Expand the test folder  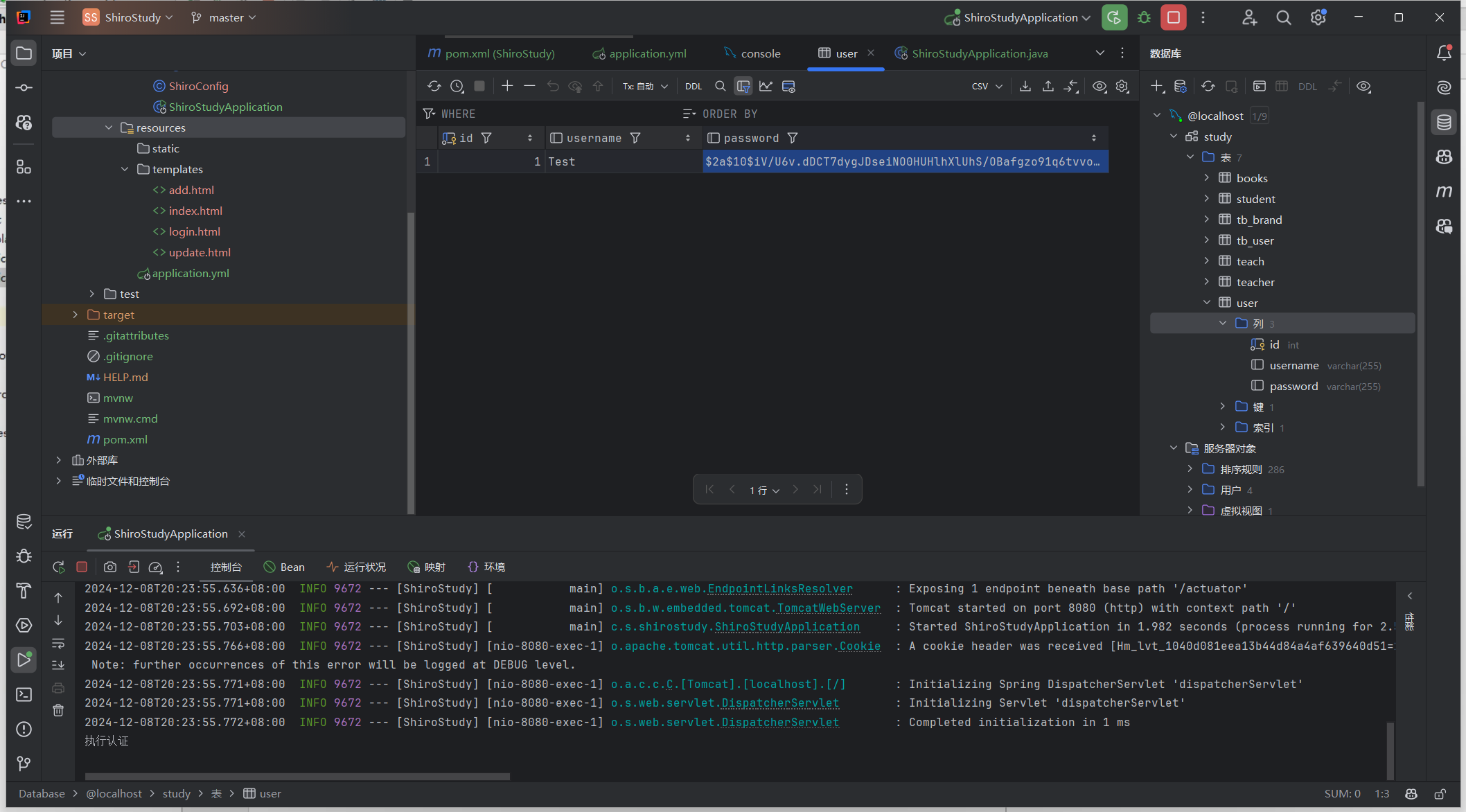[x=91, y=294]
